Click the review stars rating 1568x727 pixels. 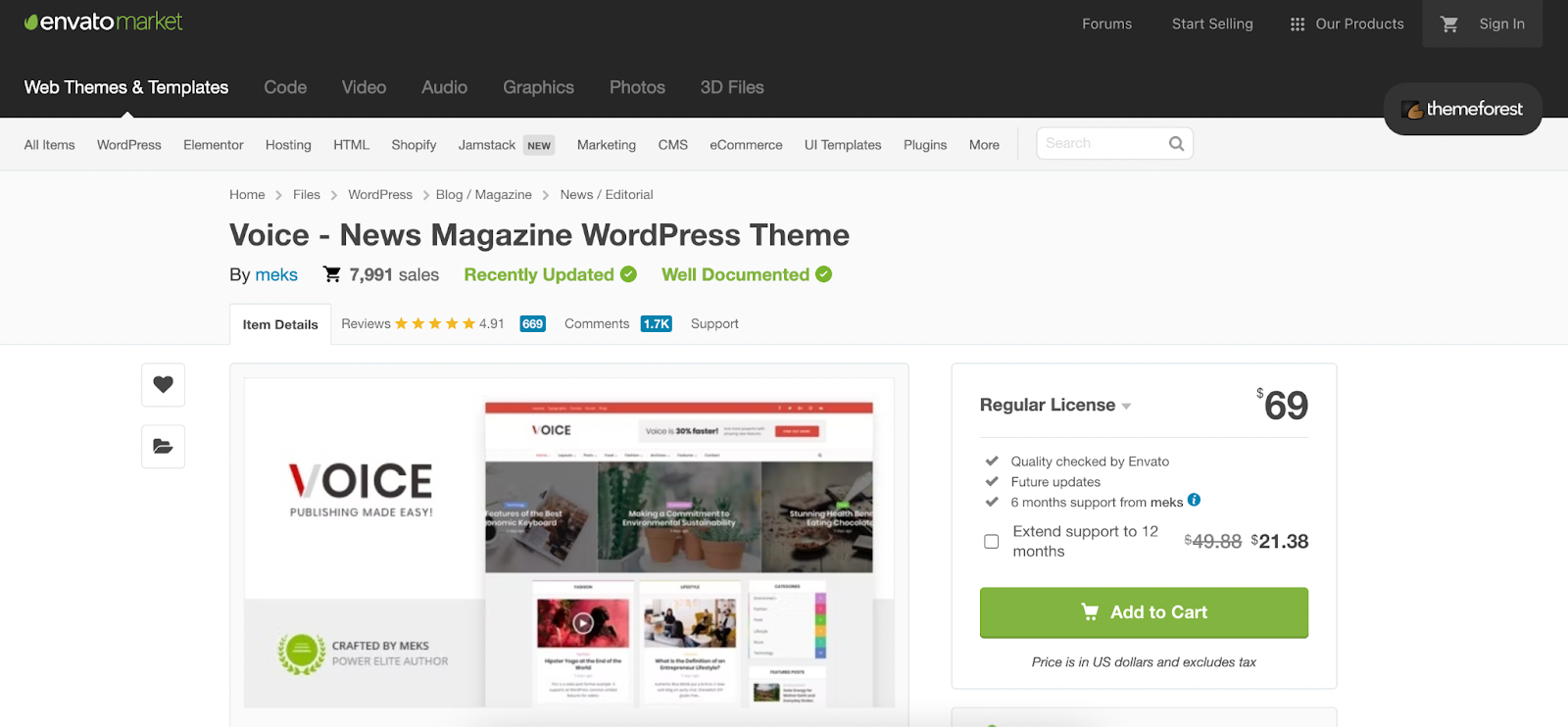click(435, 323)
